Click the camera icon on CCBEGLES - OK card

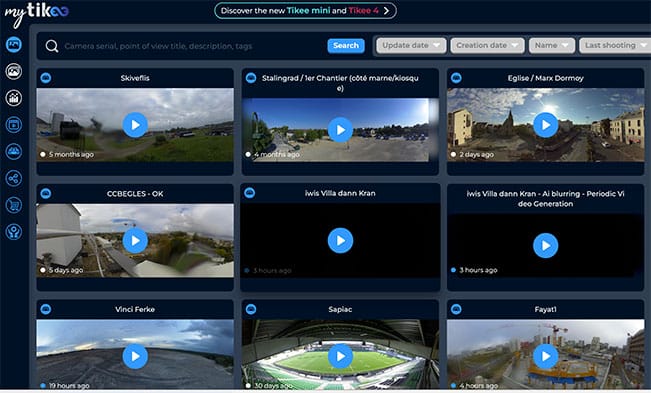coord(46,193)
